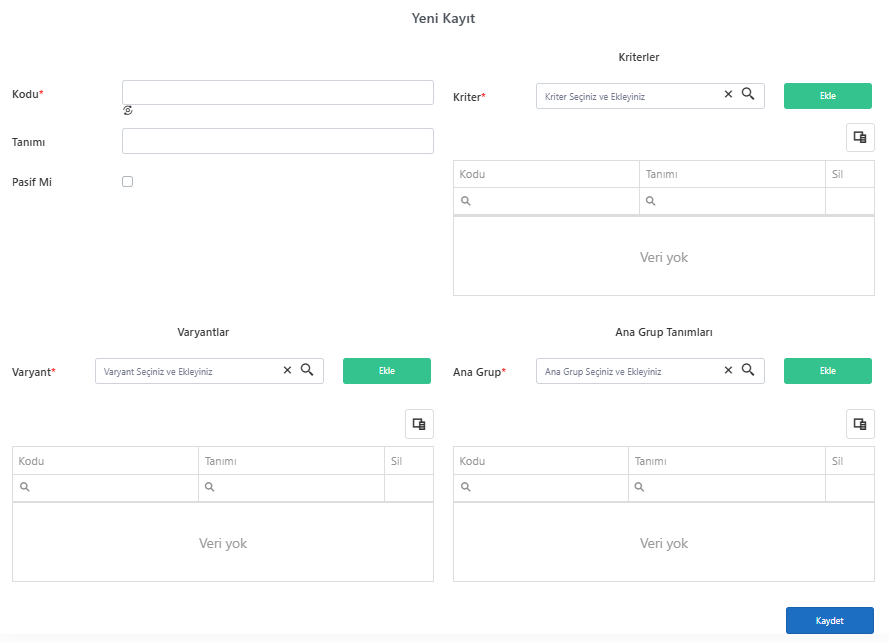Focus the Kodu text input field
889x643 pixels.
click(278, 92)
